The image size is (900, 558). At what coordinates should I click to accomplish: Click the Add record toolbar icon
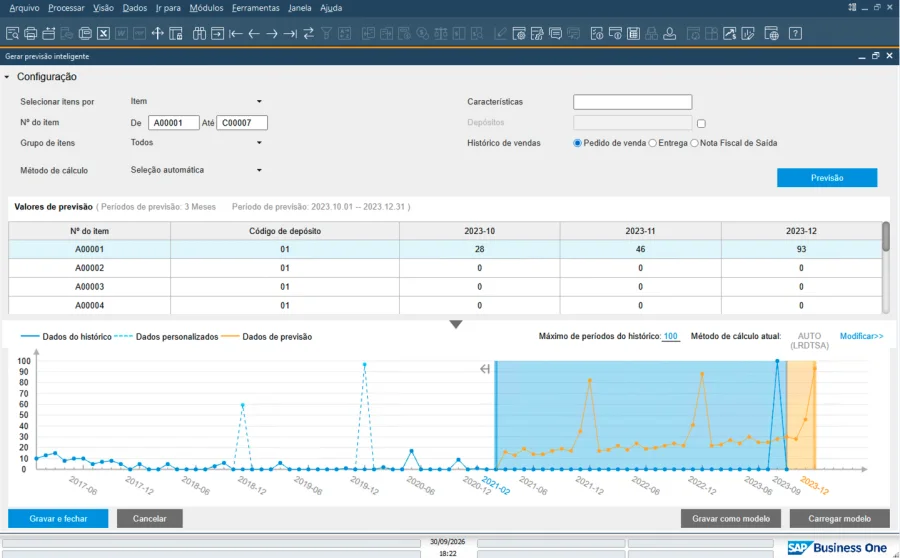point(218,33)
